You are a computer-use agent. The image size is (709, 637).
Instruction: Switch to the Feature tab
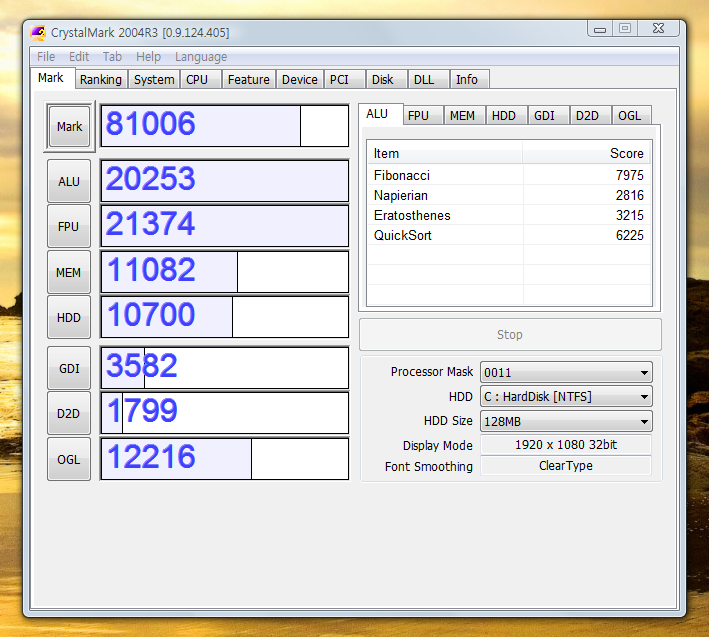249,80
